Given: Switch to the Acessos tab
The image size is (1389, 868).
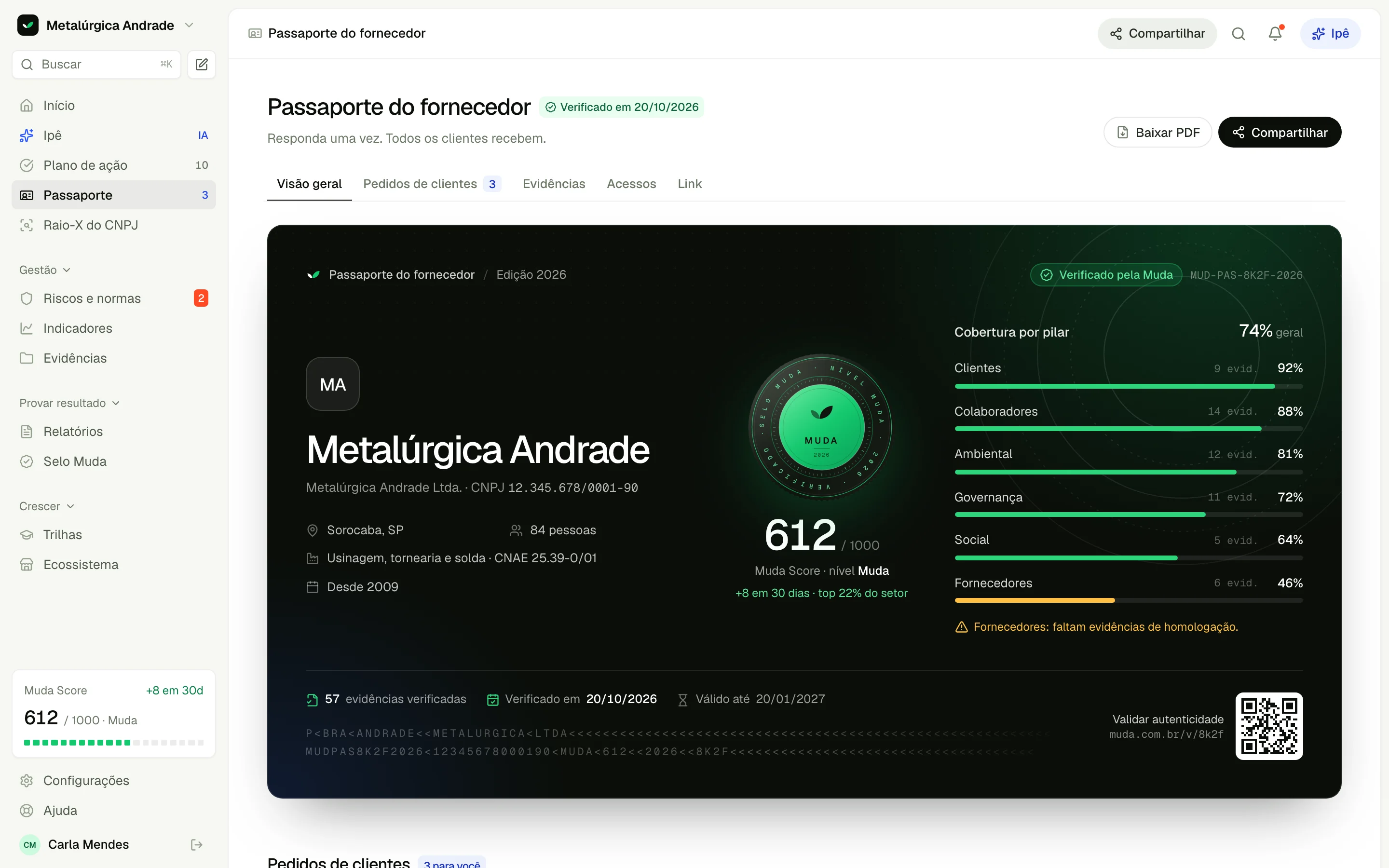Looking at the screenshot, I should point(631,184).
